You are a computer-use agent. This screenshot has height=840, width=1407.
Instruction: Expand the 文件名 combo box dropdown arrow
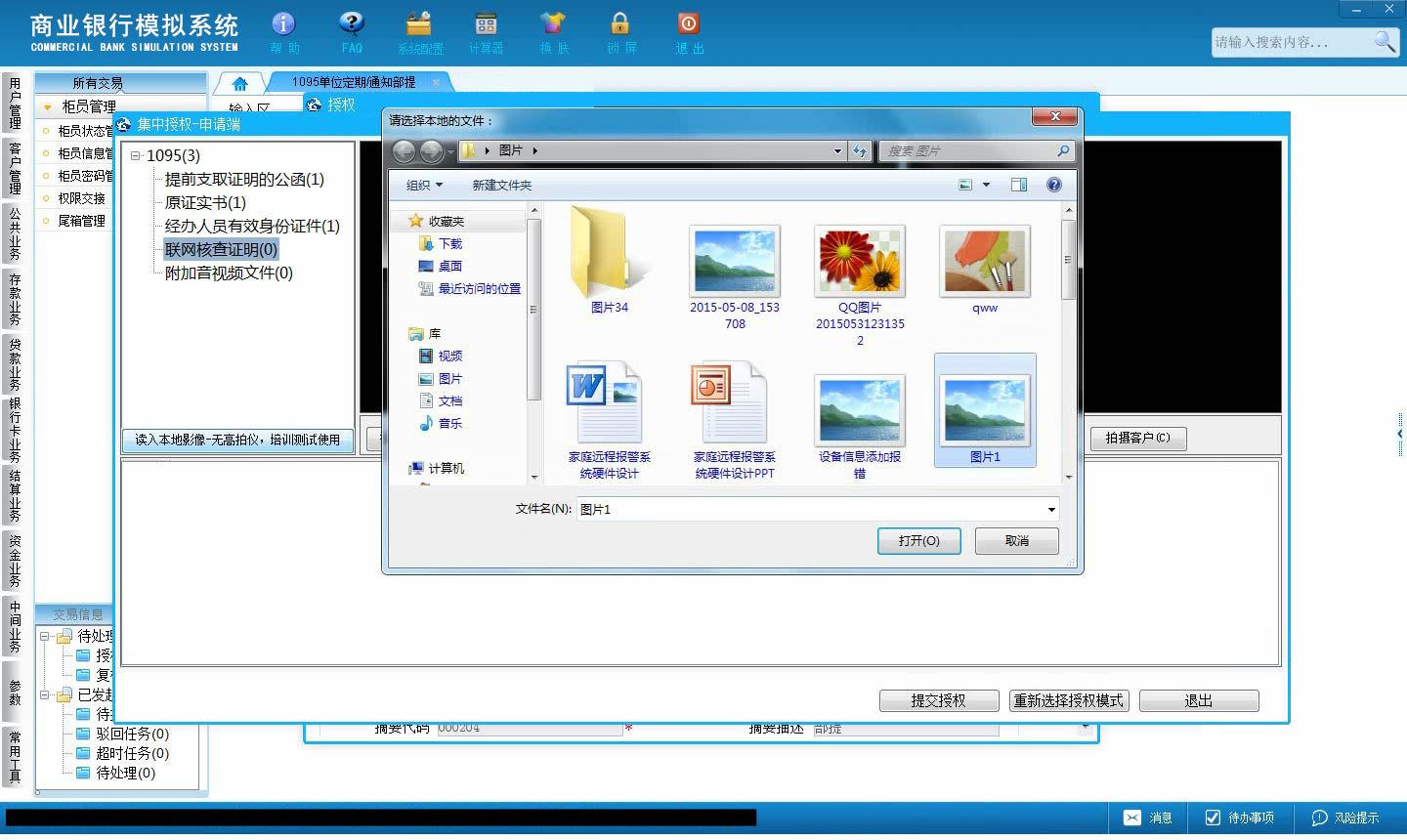point(1051,509)
